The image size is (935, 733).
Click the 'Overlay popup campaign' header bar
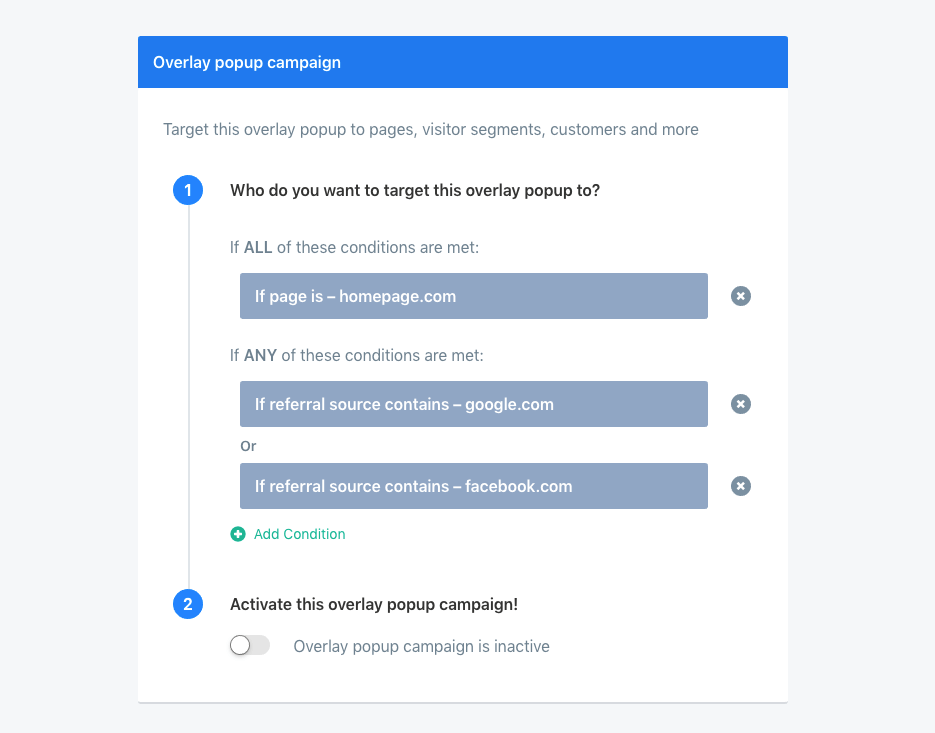point(462,62)
